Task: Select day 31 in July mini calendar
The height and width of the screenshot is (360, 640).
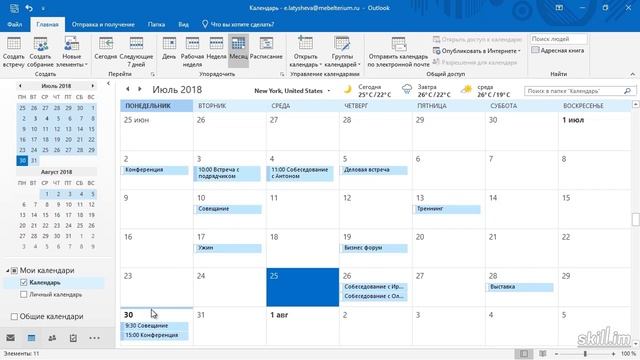Action: 34,160
